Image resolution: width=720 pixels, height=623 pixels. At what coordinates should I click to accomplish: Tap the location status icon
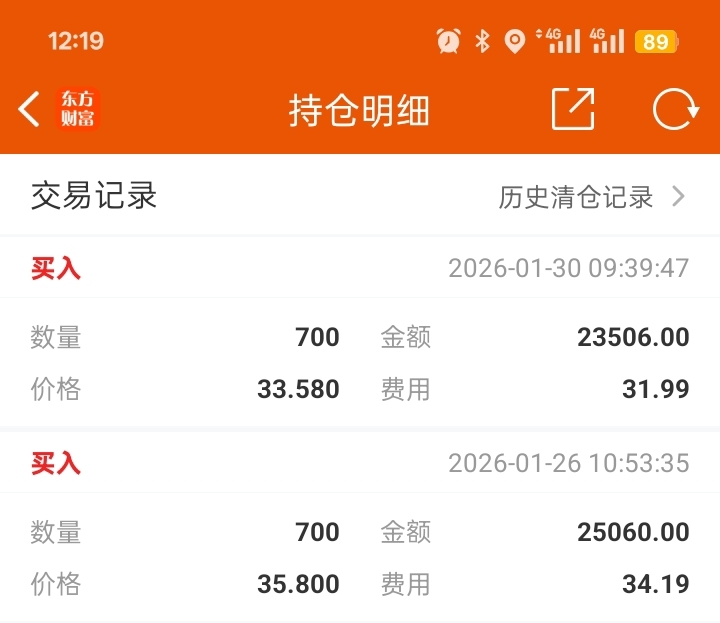click(514, 41)
